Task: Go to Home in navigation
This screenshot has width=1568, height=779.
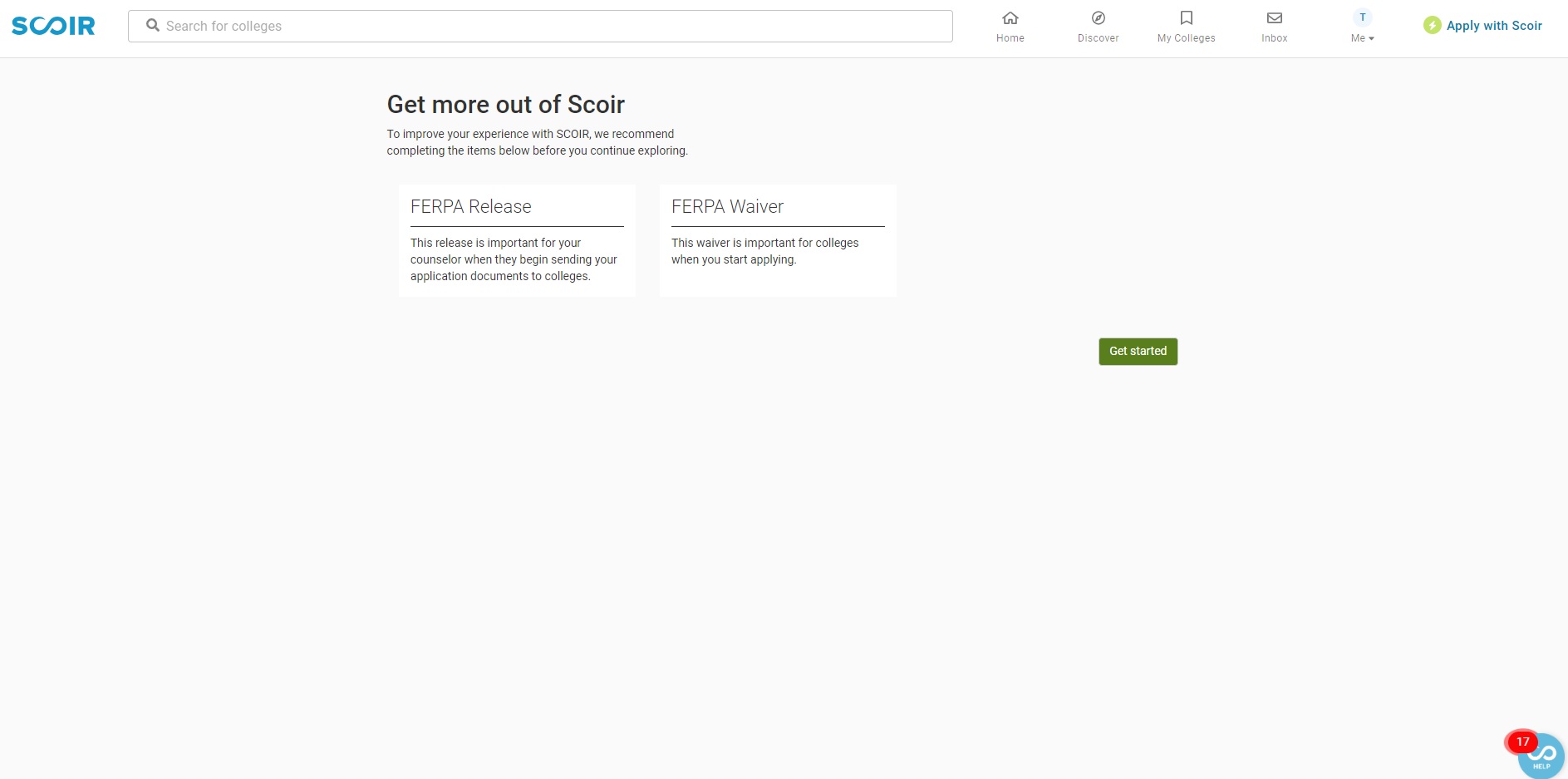Action: pyautogui.click(x=1010, y=27)
